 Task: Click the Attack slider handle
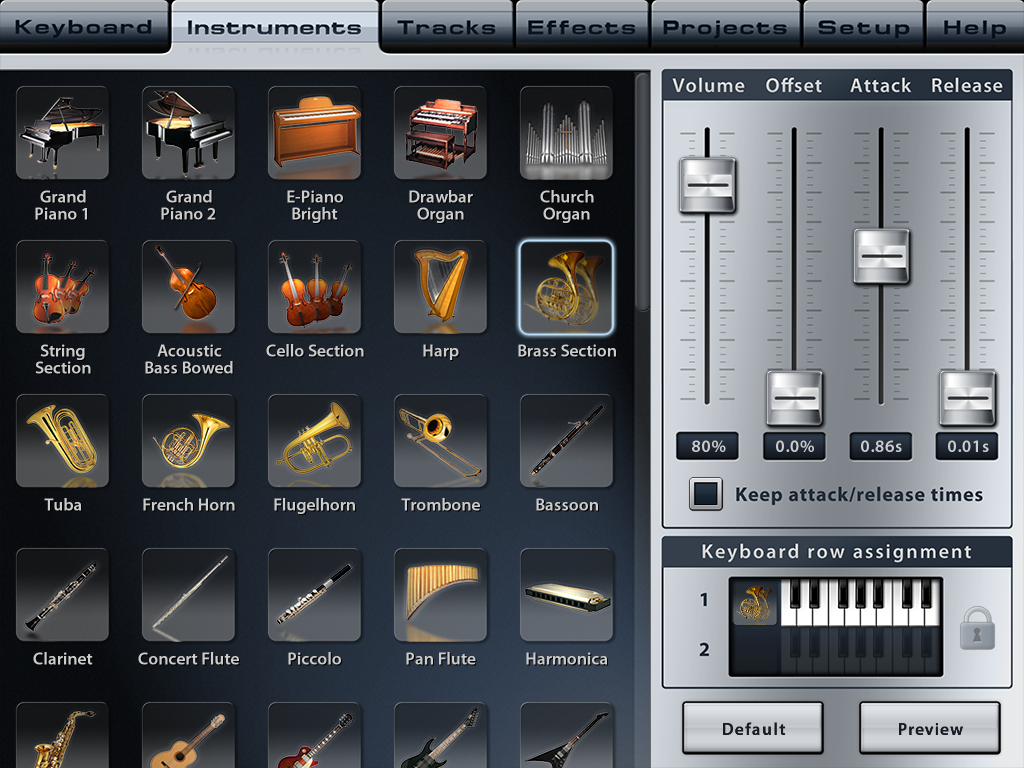(881, 256)
